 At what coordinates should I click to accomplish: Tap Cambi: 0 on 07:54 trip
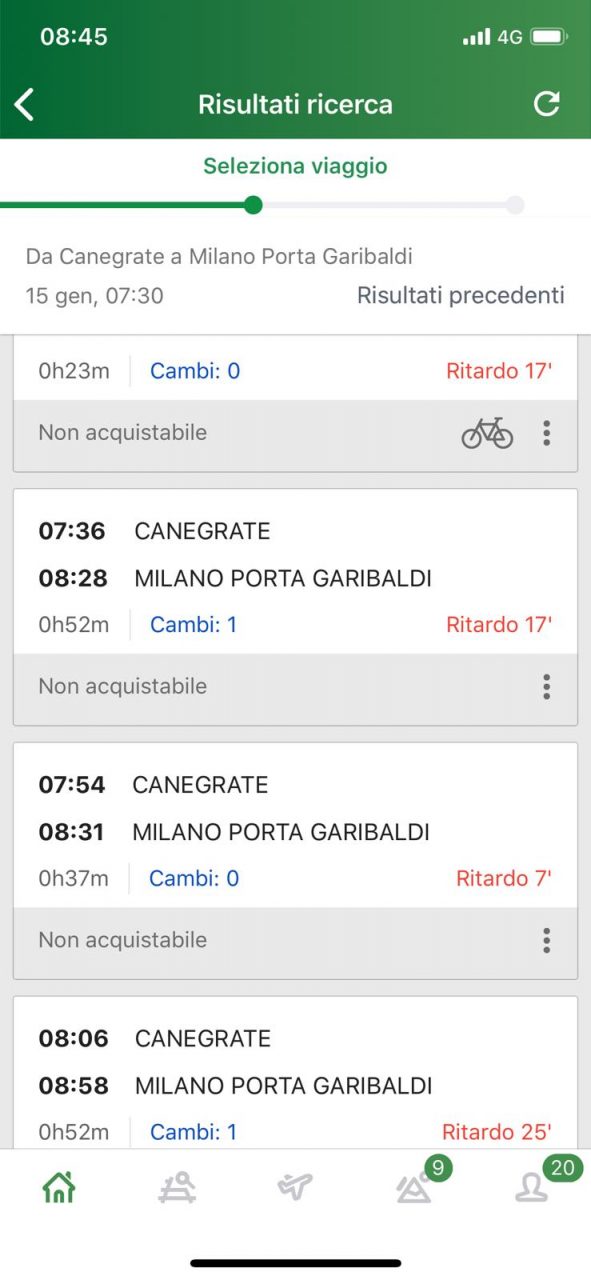point(194,879)
